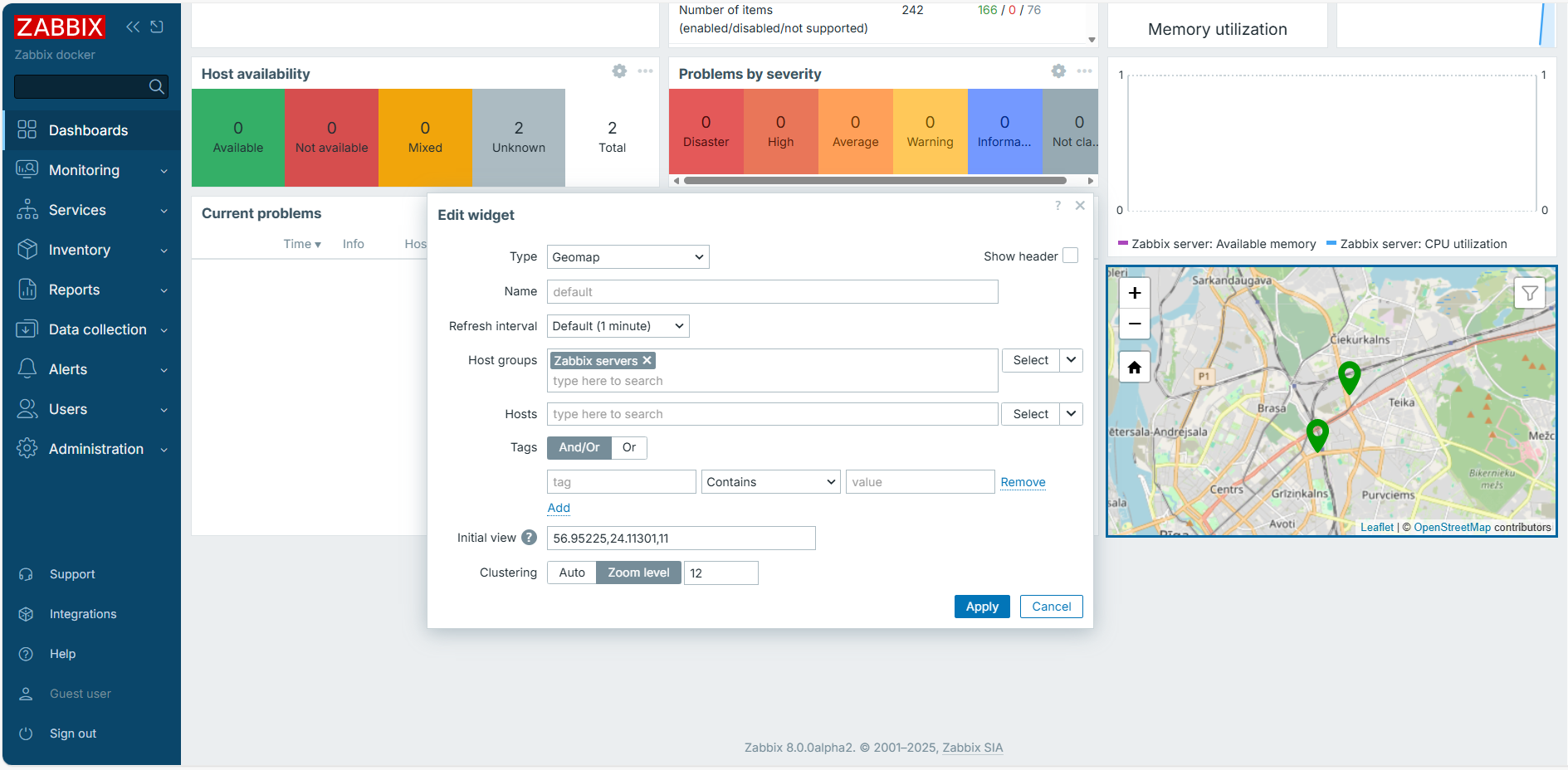Open the widget Type dropdown
Image resolution: width=1568 pixels, height=770 pixels.
point(628,257)
